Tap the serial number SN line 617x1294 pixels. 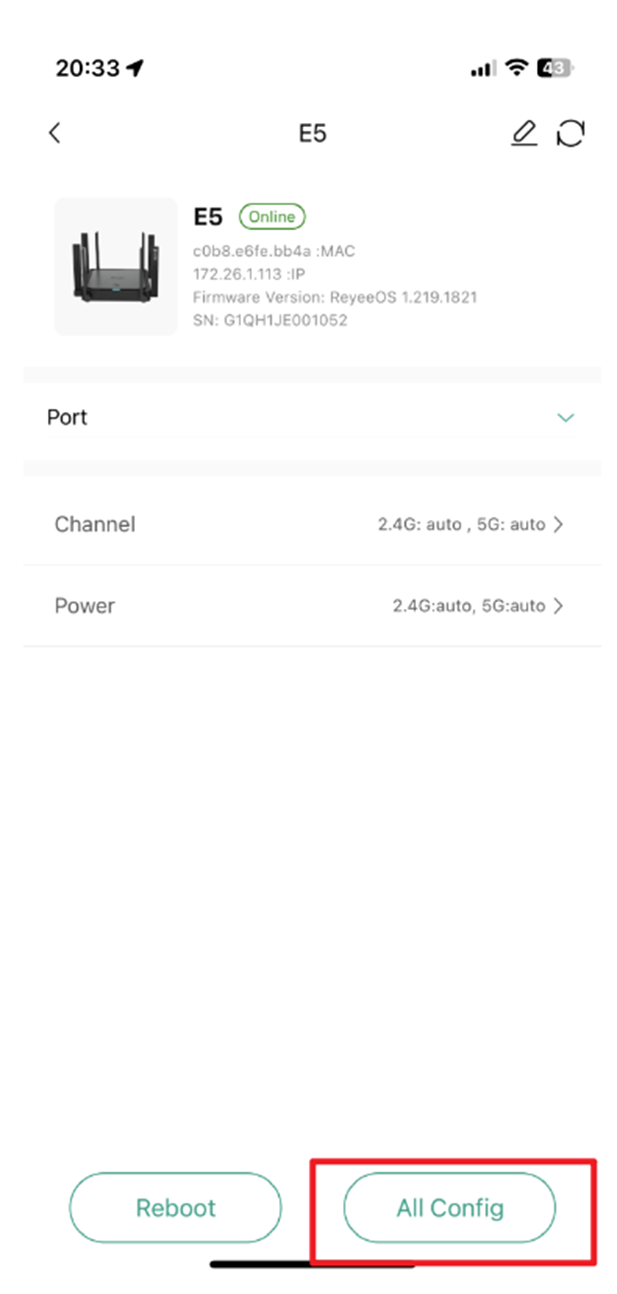270,321
